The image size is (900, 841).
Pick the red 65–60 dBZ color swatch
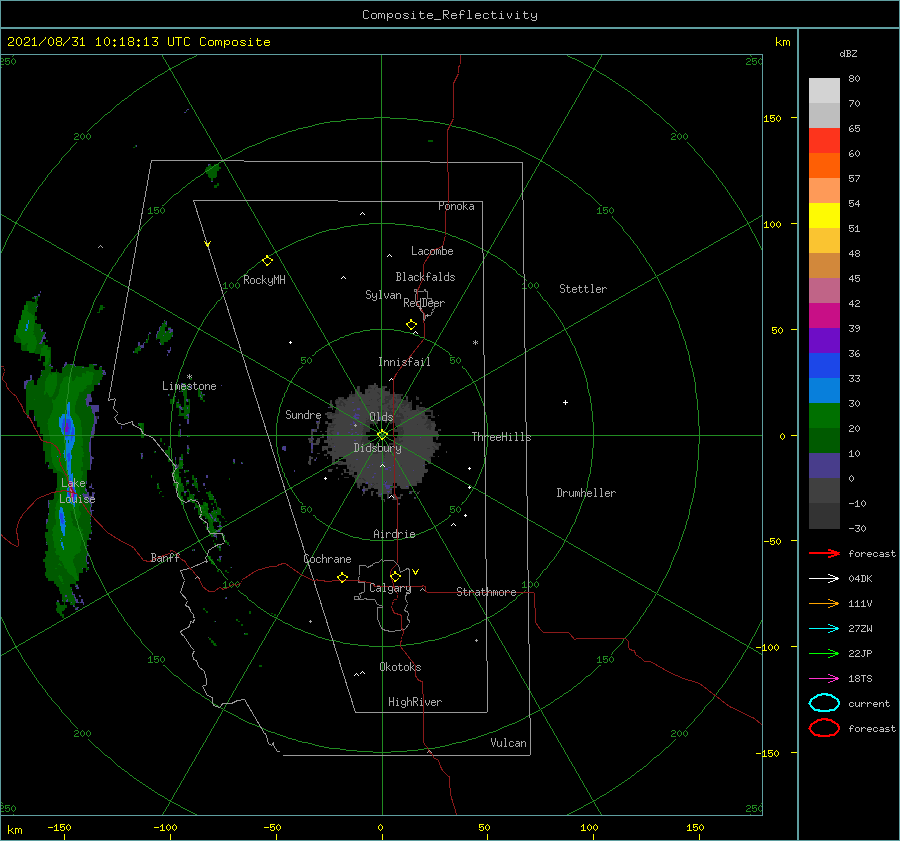point(824,141)
